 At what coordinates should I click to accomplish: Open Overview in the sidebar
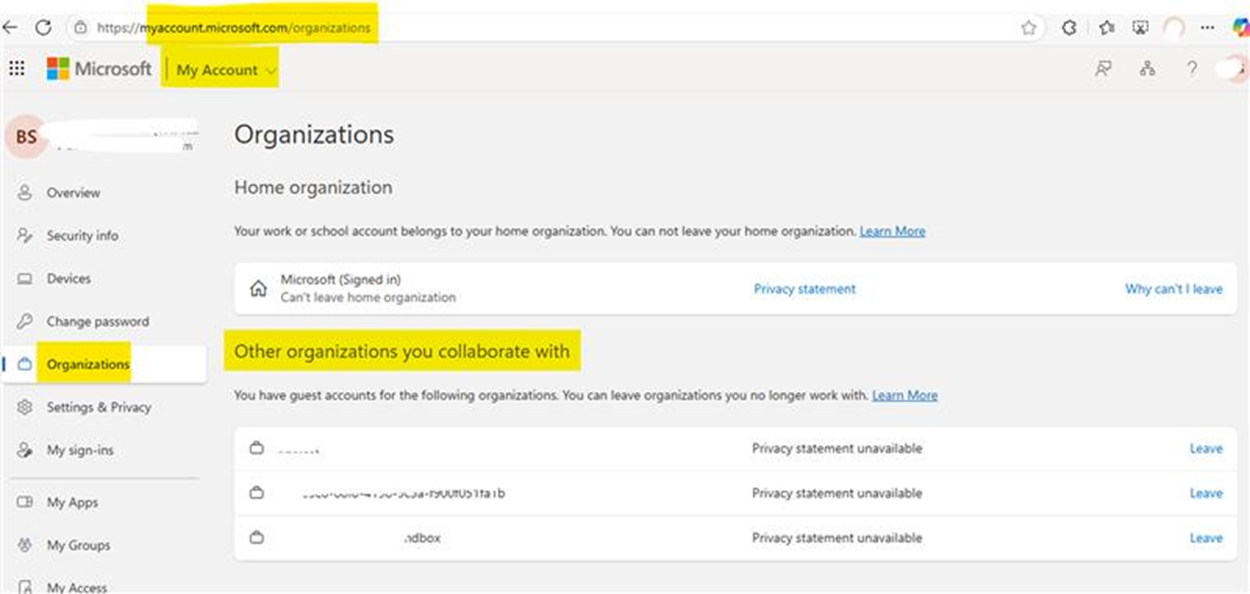coord(73,193)
